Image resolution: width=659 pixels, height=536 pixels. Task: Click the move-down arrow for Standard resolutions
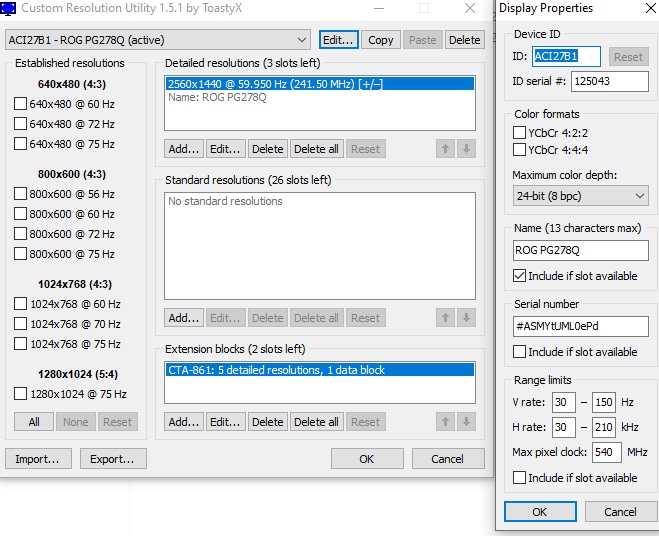click(466, 318)
